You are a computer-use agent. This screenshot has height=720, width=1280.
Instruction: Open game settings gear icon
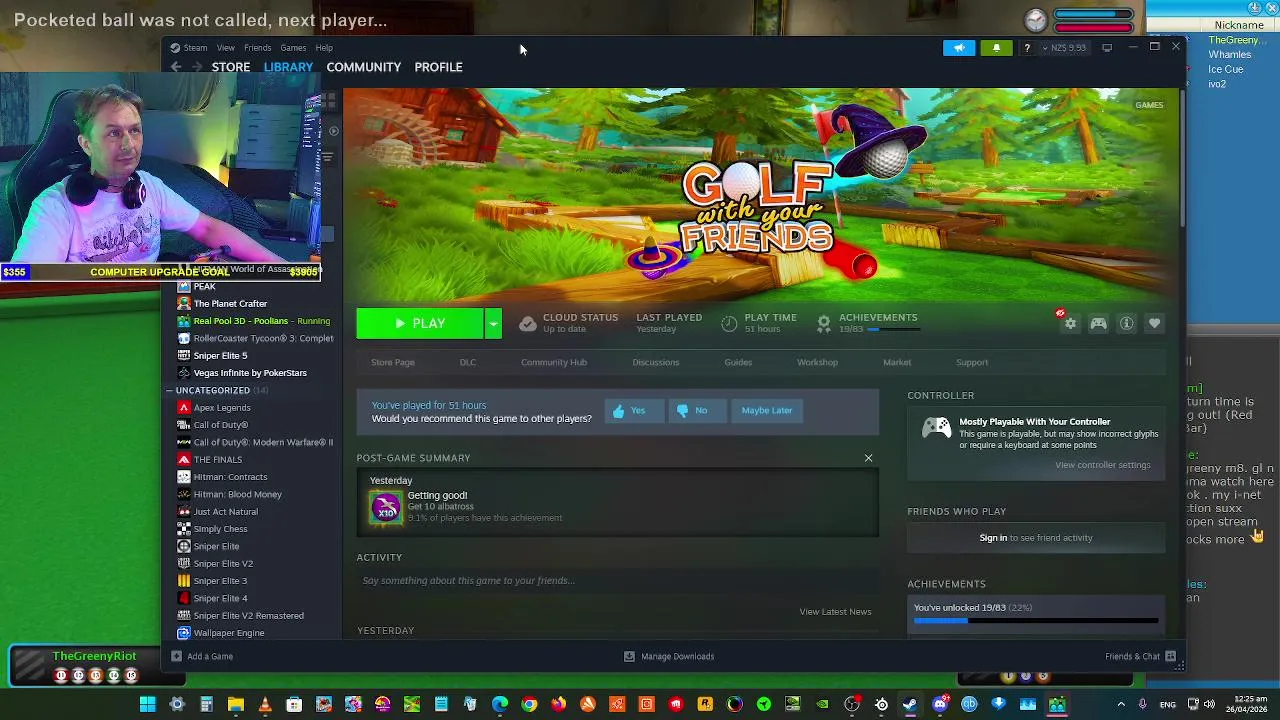[x=1070, y=323]
